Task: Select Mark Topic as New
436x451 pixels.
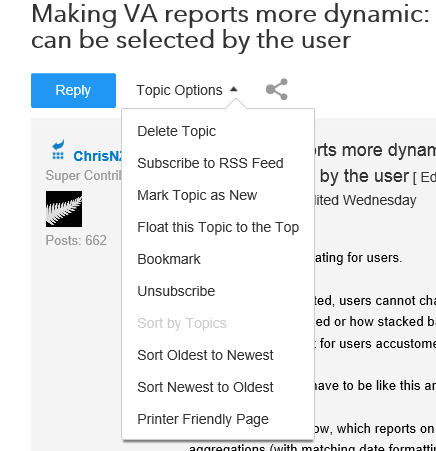Action: click(x=197, y=195)
